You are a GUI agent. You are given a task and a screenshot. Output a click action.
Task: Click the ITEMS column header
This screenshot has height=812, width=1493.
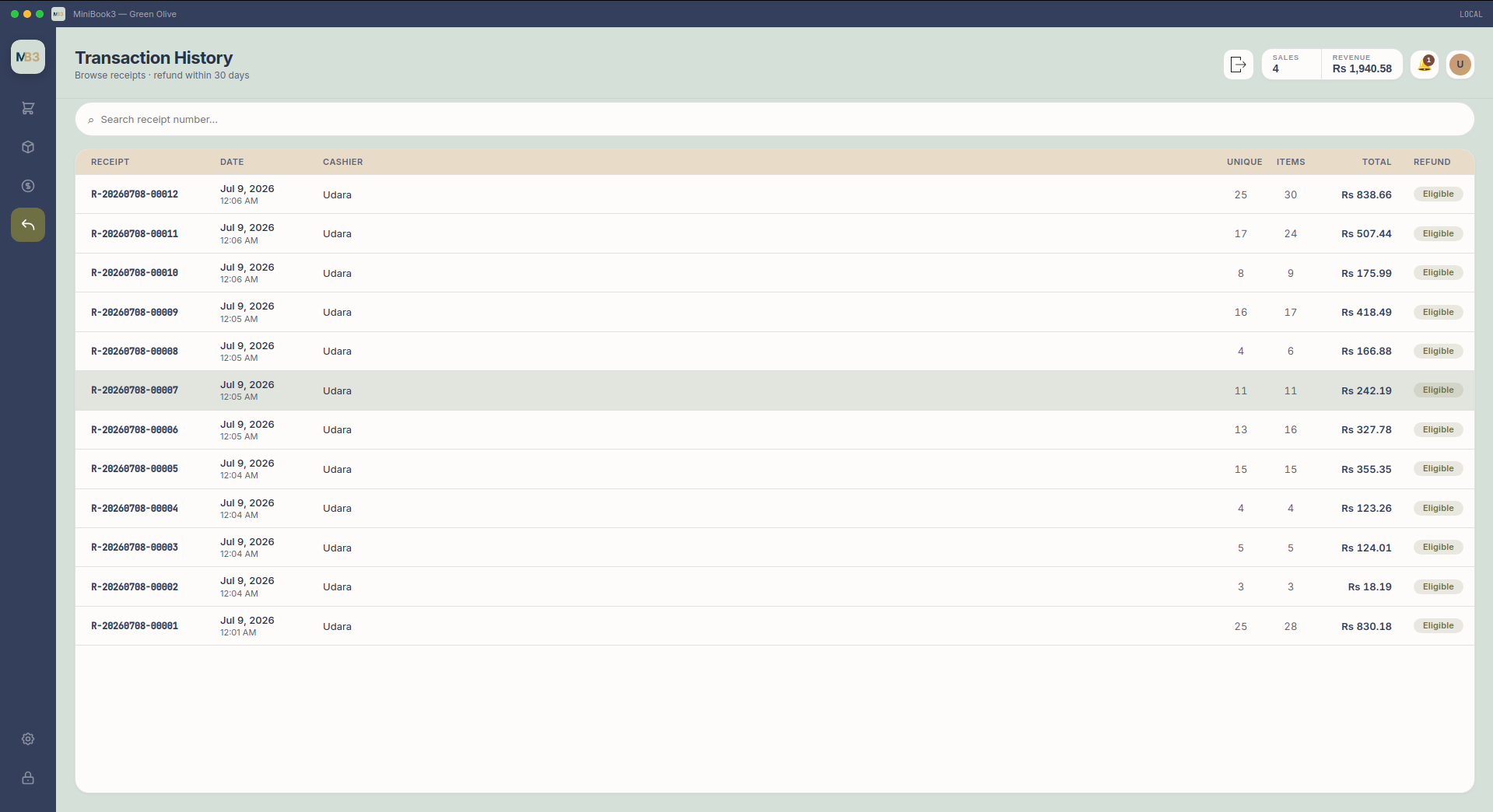point(1291,162)
